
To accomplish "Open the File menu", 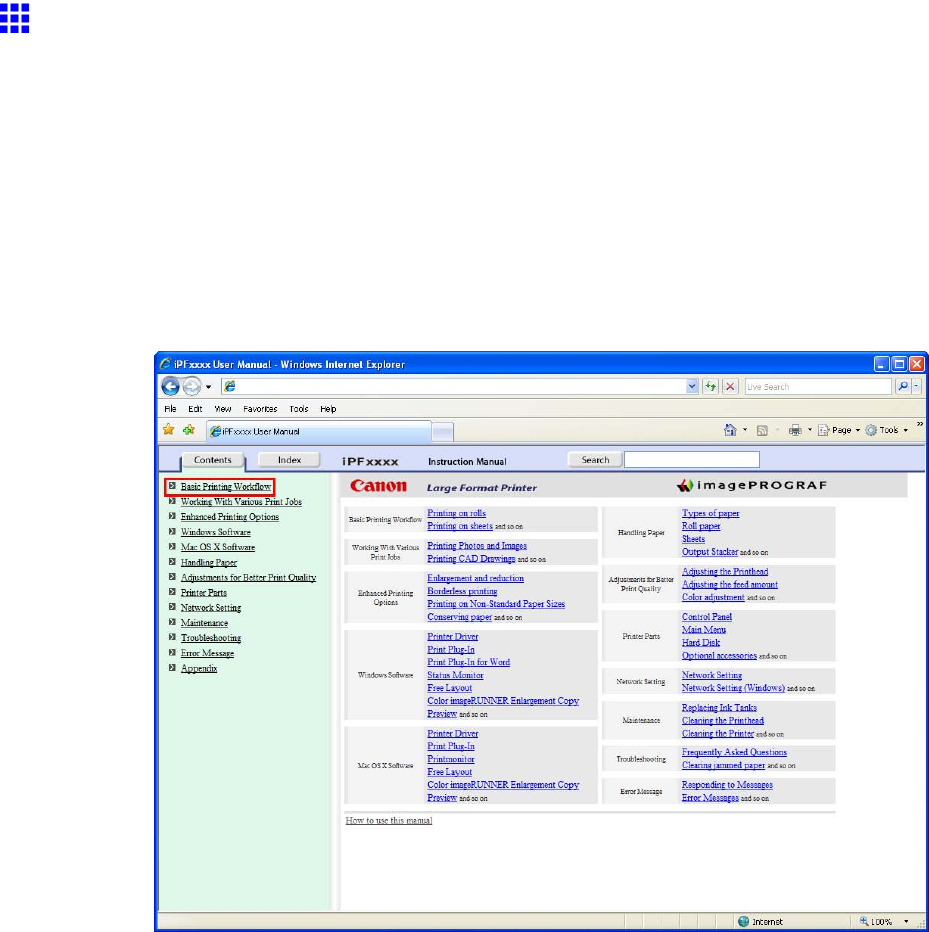I will (x=171, y=409).
